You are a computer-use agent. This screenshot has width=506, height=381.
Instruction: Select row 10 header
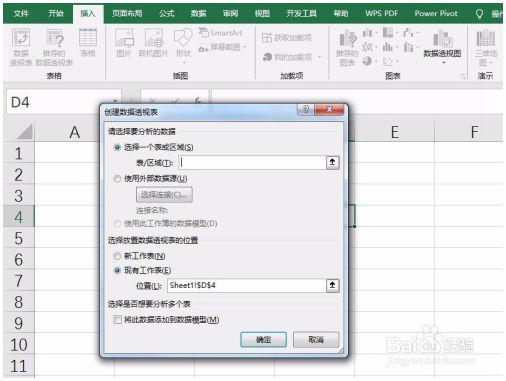pyautogui.click(x=19, y=344)
